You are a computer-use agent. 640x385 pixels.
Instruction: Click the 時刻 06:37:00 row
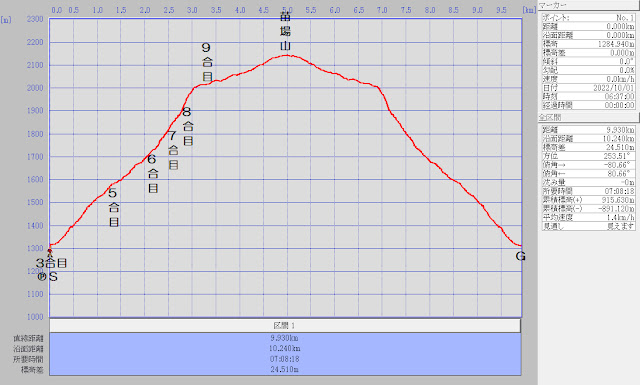pos(589,96)
